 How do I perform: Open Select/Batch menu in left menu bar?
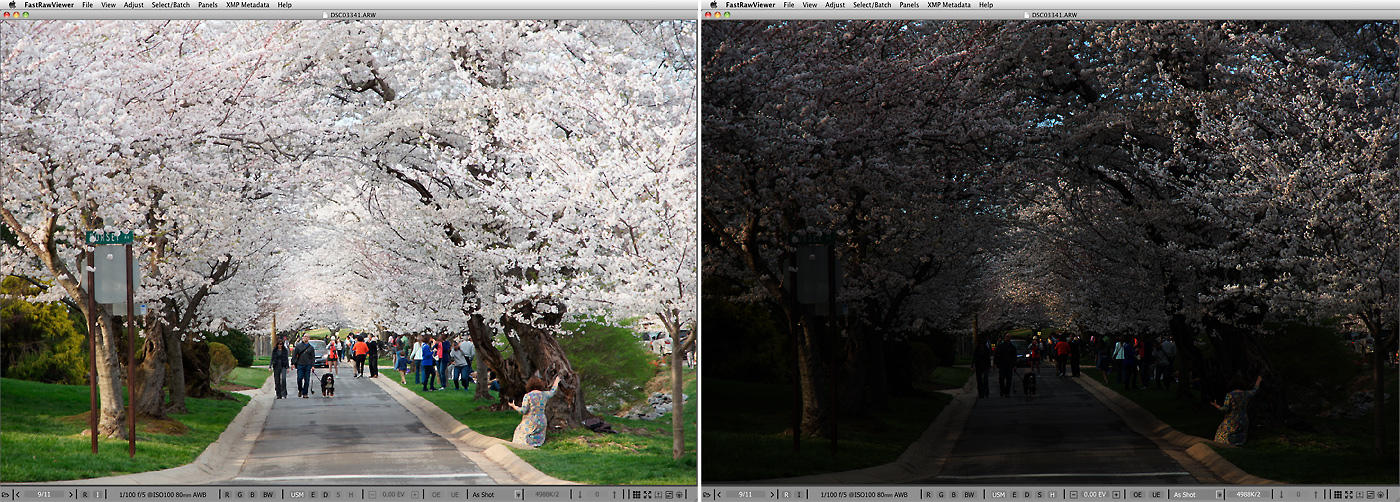pyautogui.click(x=171, y=5)
